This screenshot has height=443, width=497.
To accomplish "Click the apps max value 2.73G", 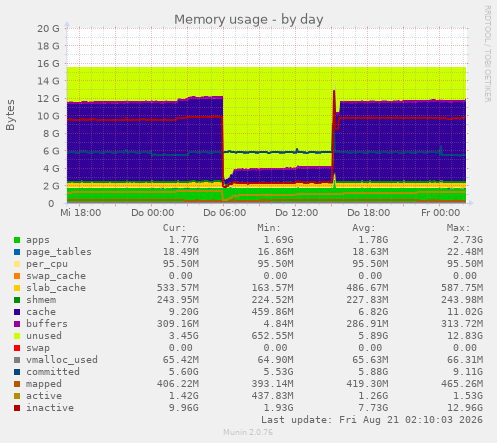I will (x=468, y=240).
